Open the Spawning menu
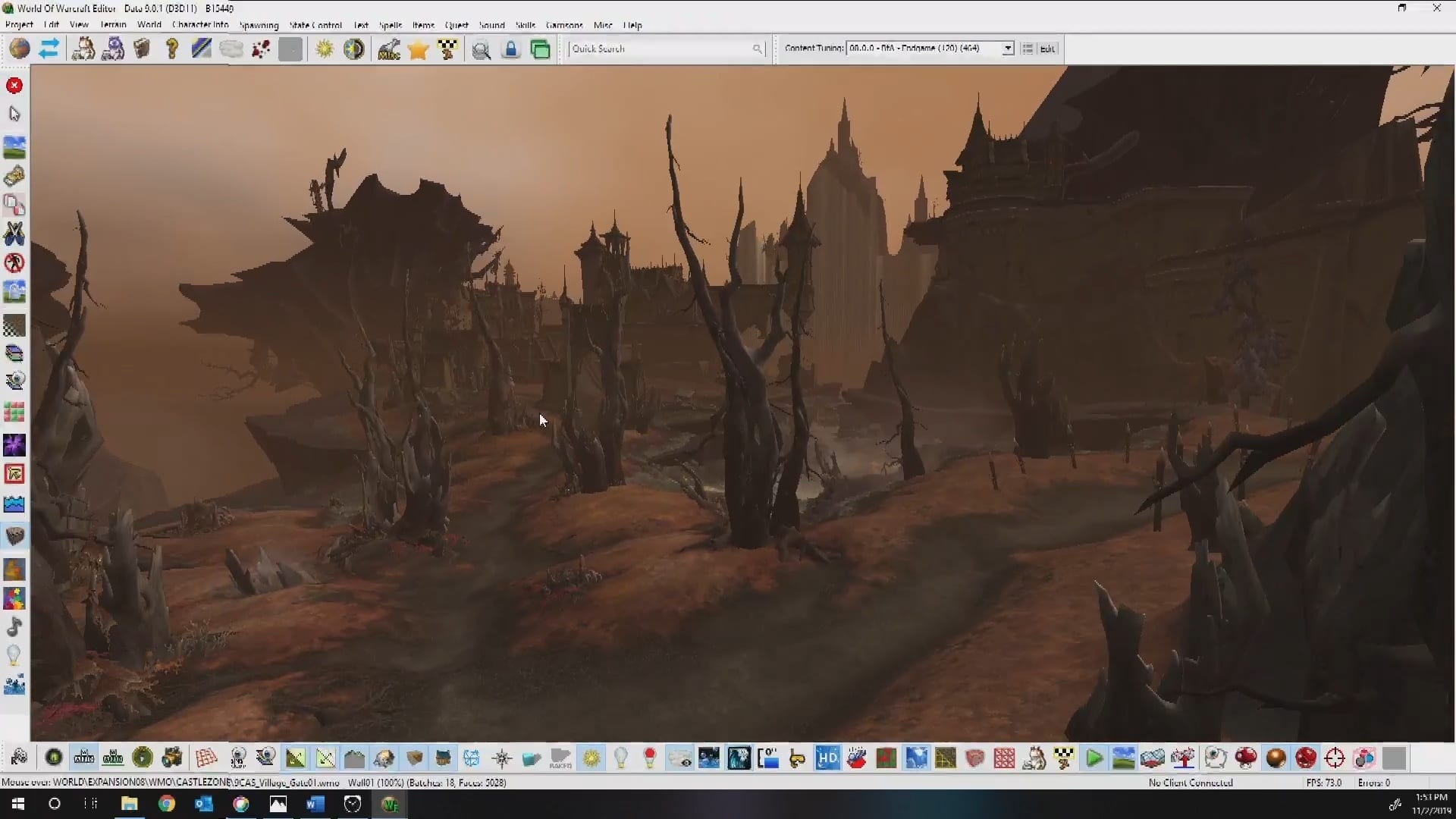 (259, 25)
